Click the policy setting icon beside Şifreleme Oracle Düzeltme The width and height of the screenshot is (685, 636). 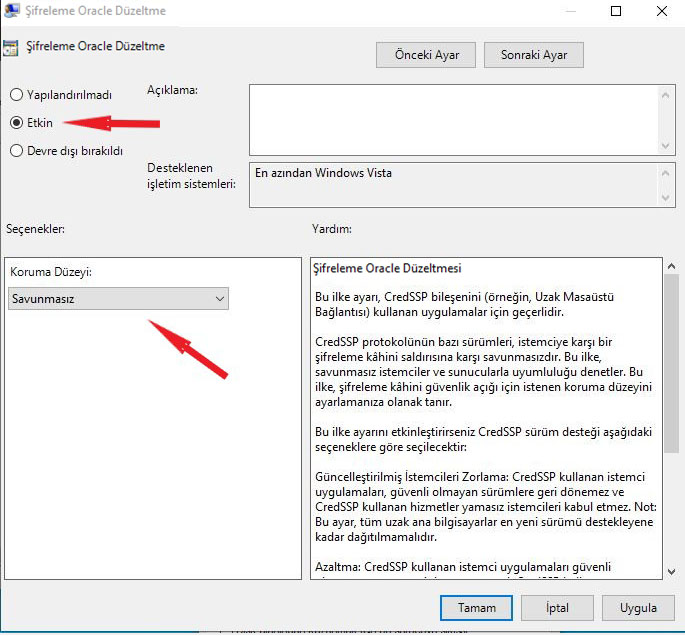tap(10, 48)
